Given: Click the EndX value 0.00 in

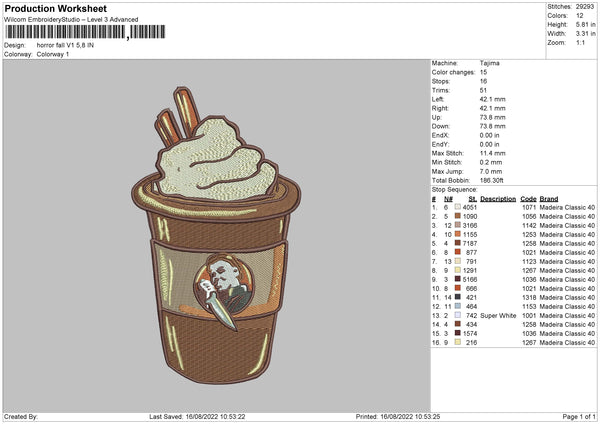Looking at the screenshot, I should (x=489, y=135).
